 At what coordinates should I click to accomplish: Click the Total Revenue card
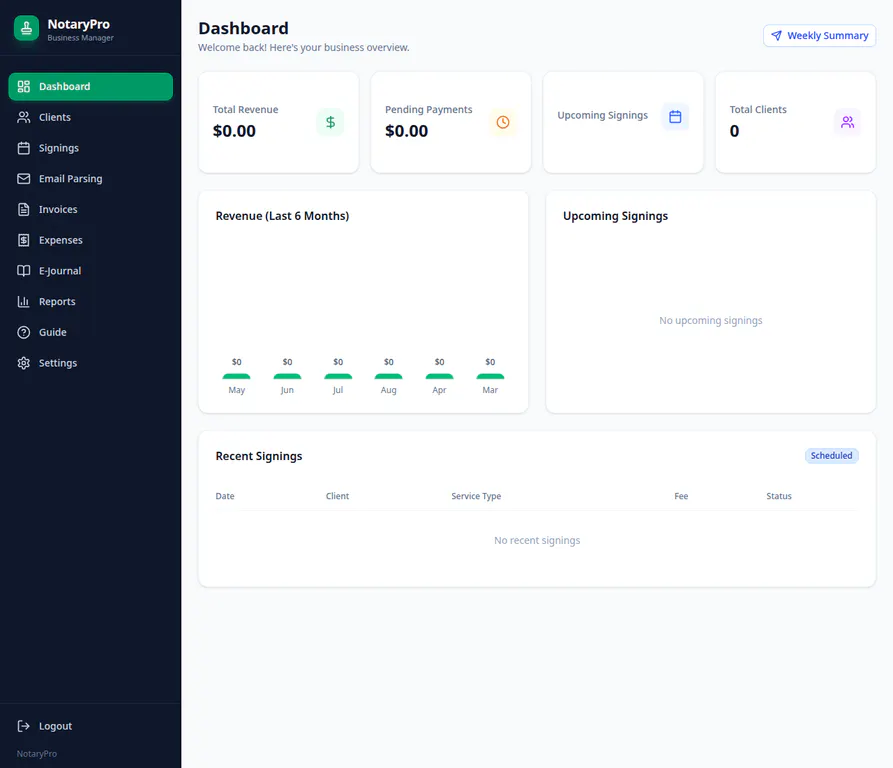(278, 122)
